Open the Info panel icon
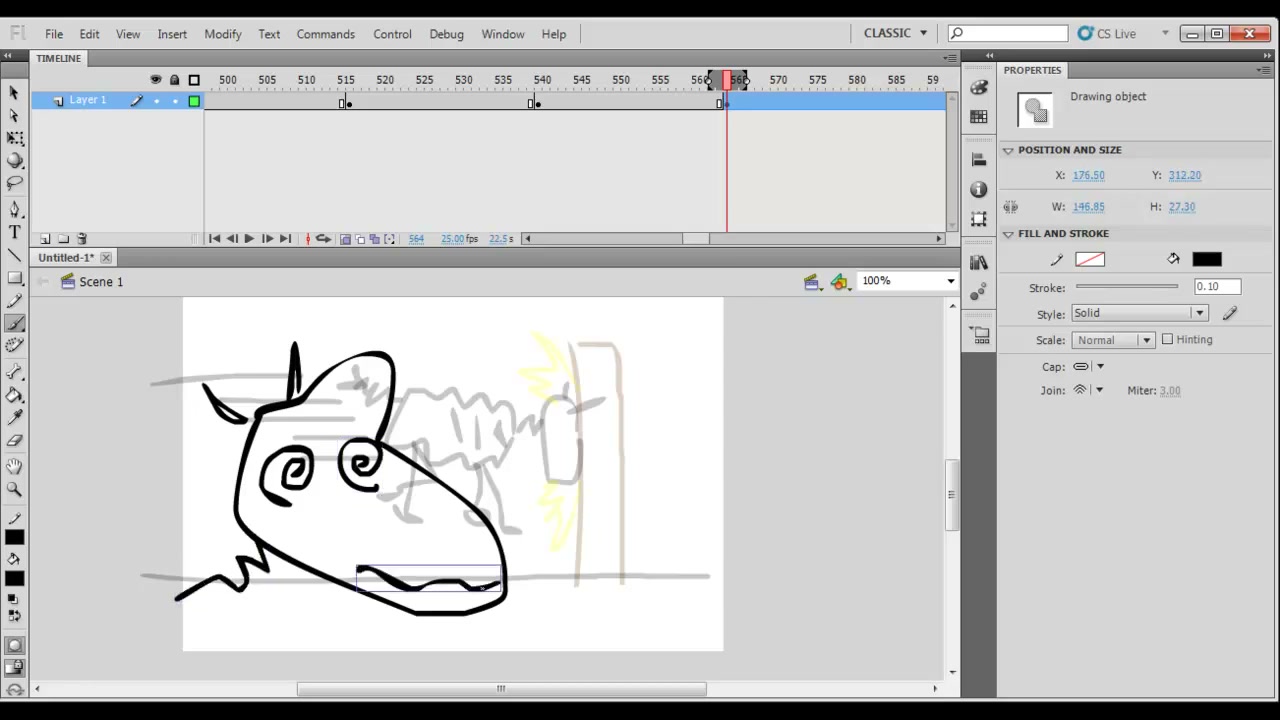This screenshot has height=720, width=1280. pyautogui.click(x=979, y=189)
